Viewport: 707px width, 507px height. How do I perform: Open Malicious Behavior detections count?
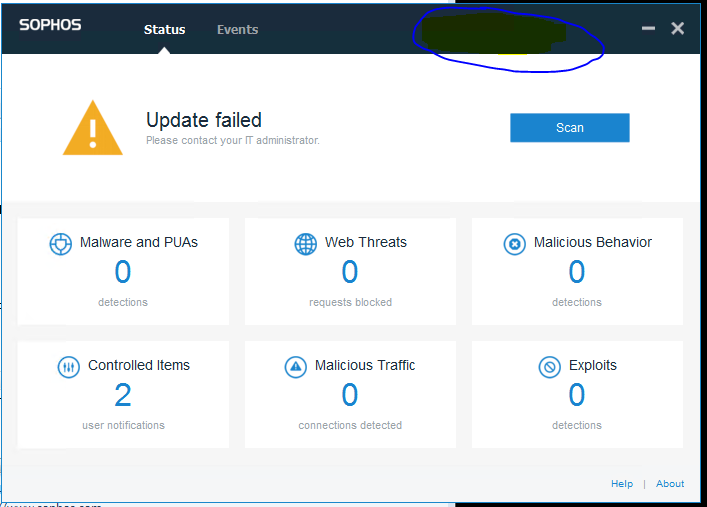(x=577, y=272)
